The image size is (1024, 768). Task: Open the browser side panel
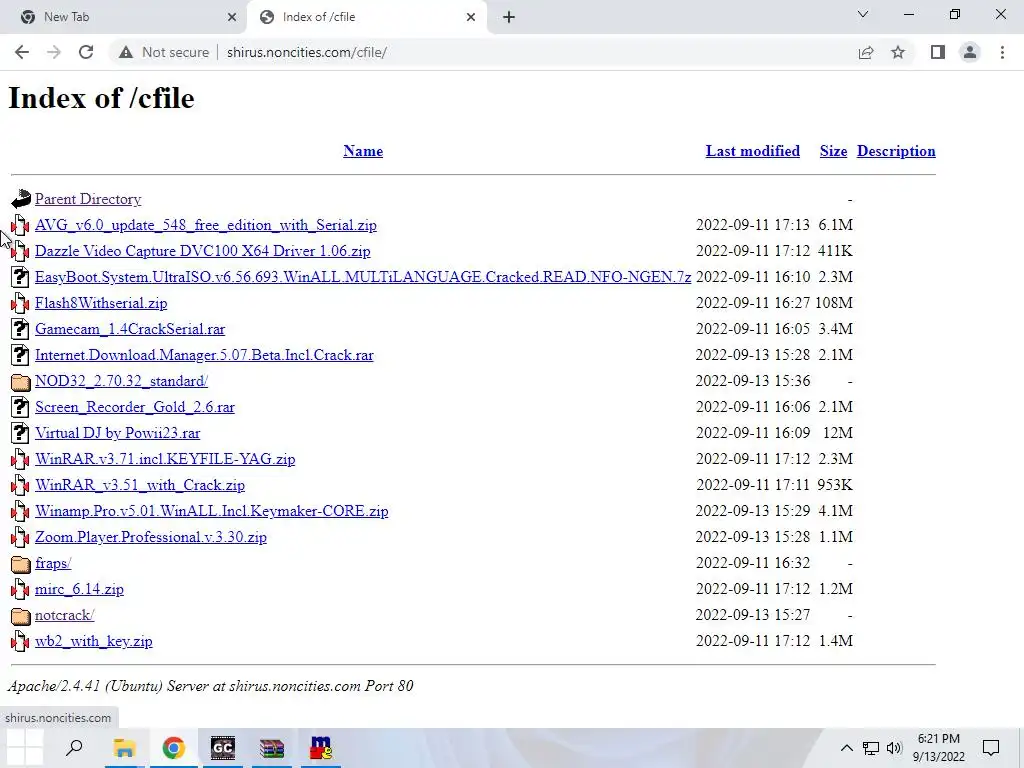(x=938, y=52)
